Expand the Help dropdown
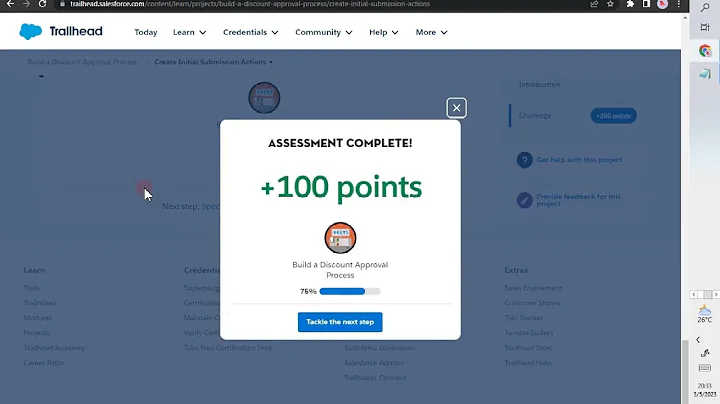Viewport: 720px width, 404px height. tap(383, 32)
